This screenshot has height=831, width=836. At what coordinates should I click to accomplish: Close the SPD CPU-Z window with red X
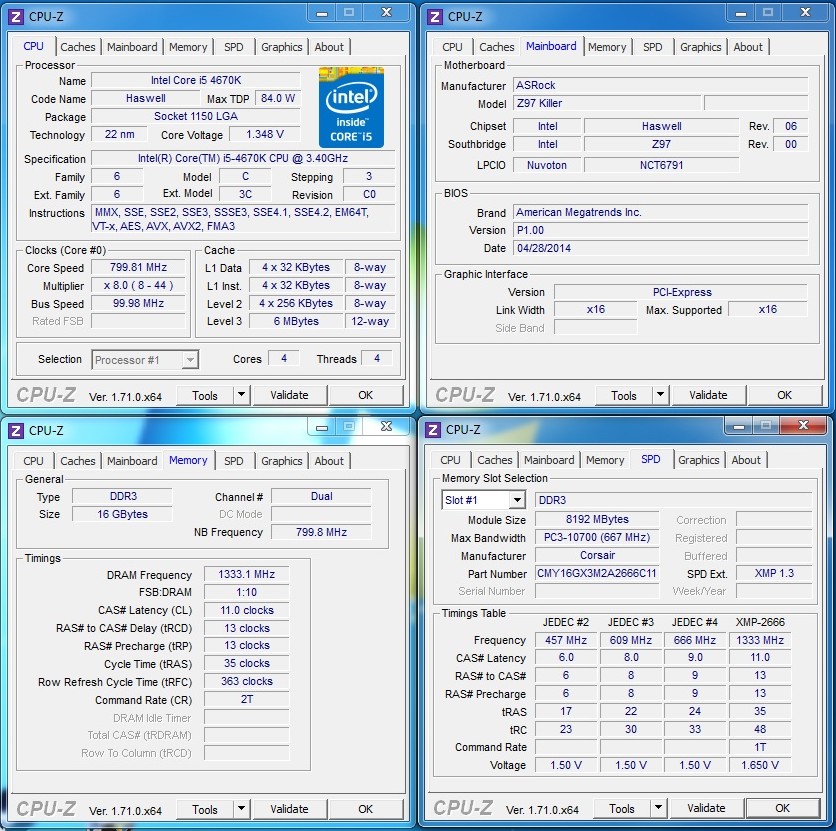click(803, 425)
